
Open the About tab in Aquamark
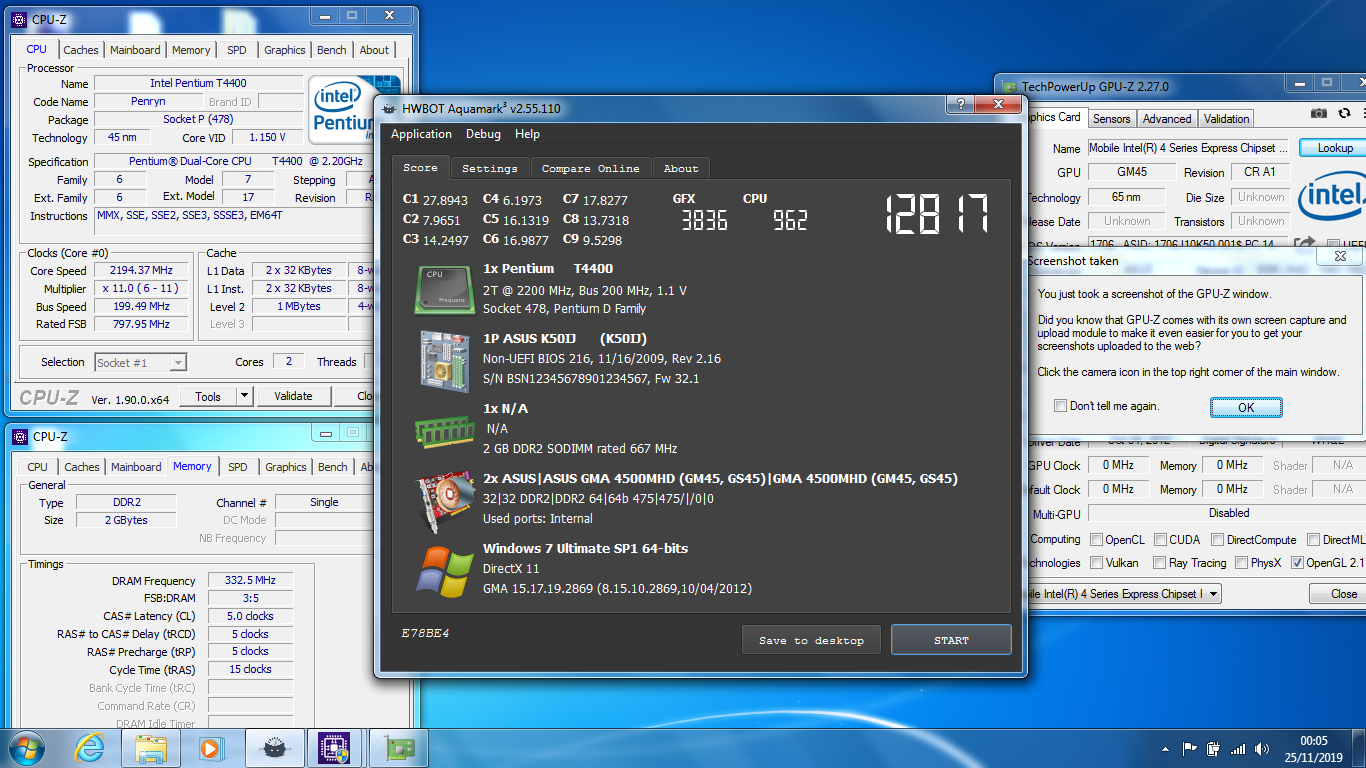click(x=681, y=168)
